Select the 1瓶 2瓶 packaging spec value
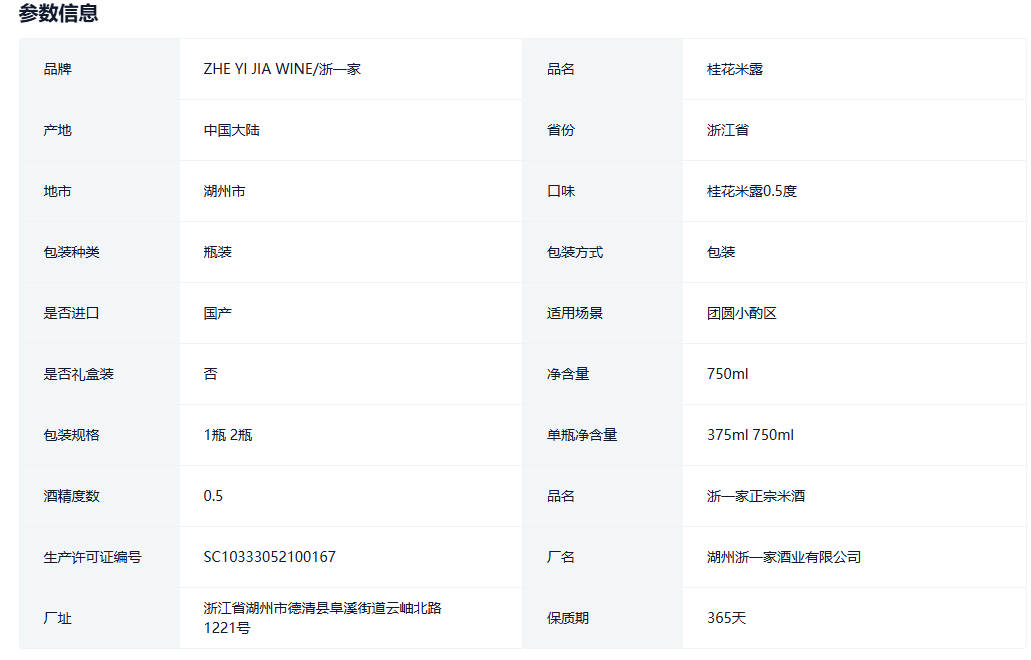 228,435
